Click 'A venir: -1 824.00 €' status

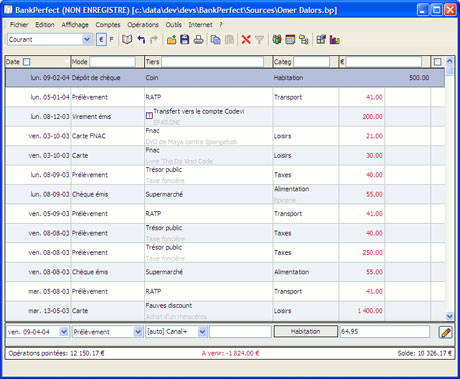click(230, 353)
